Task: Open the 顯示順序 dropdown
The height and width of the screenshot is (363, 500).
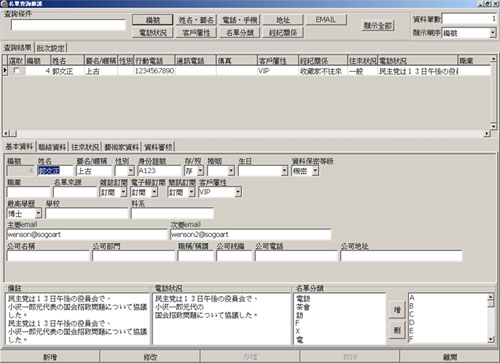Action: pyautogui.click(x=492, y=33)
